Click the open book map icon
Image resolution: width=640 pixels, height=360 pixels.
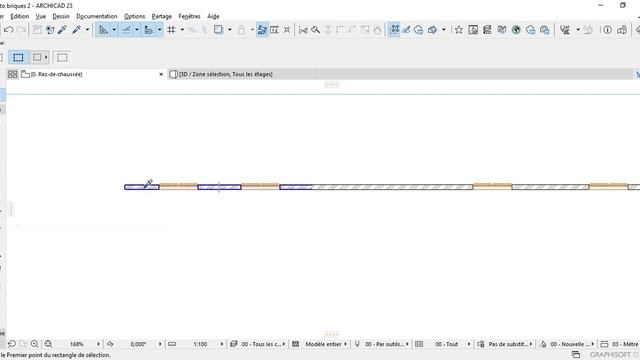[502, 30]
